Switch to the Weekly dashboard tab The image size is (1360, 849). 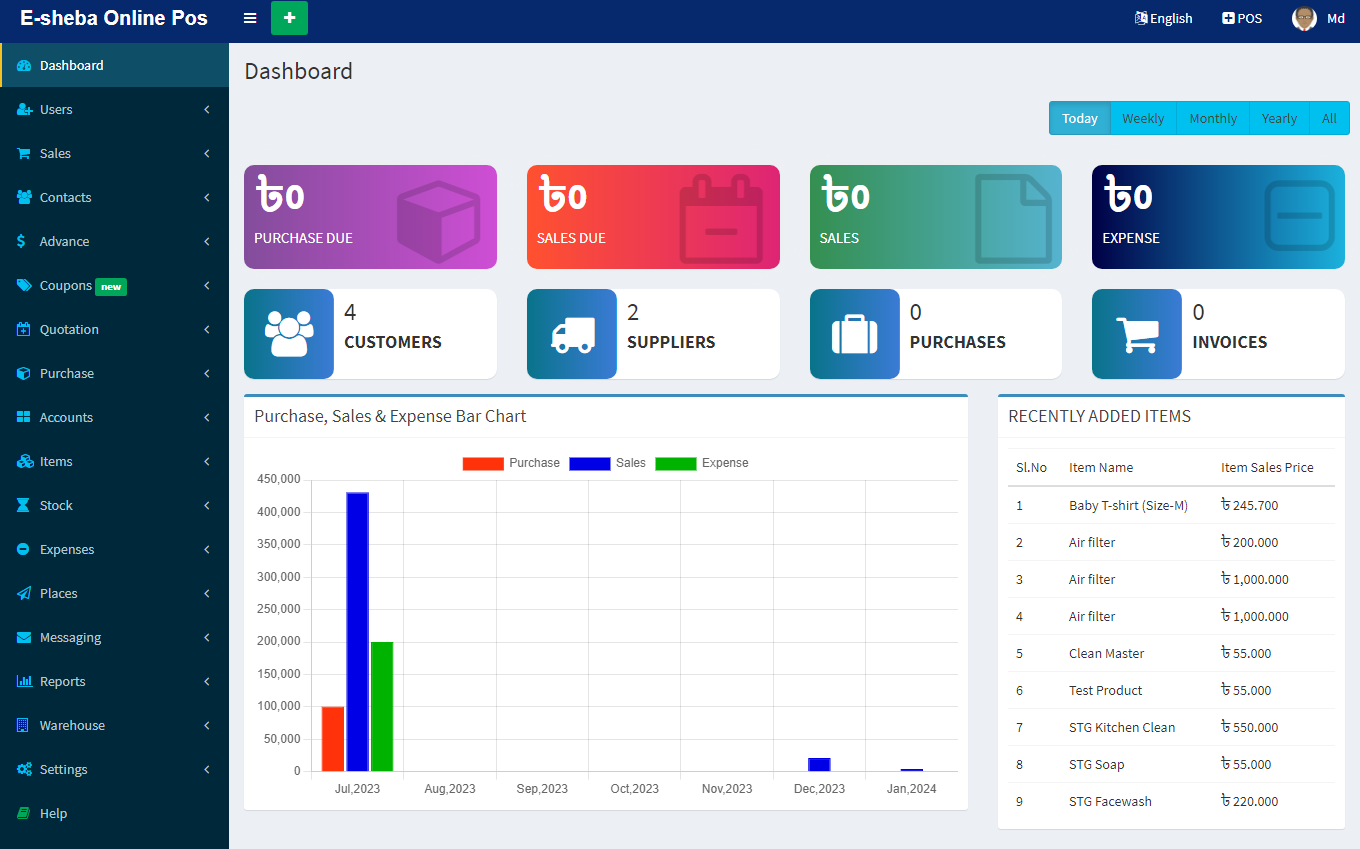click(1143, 118)
